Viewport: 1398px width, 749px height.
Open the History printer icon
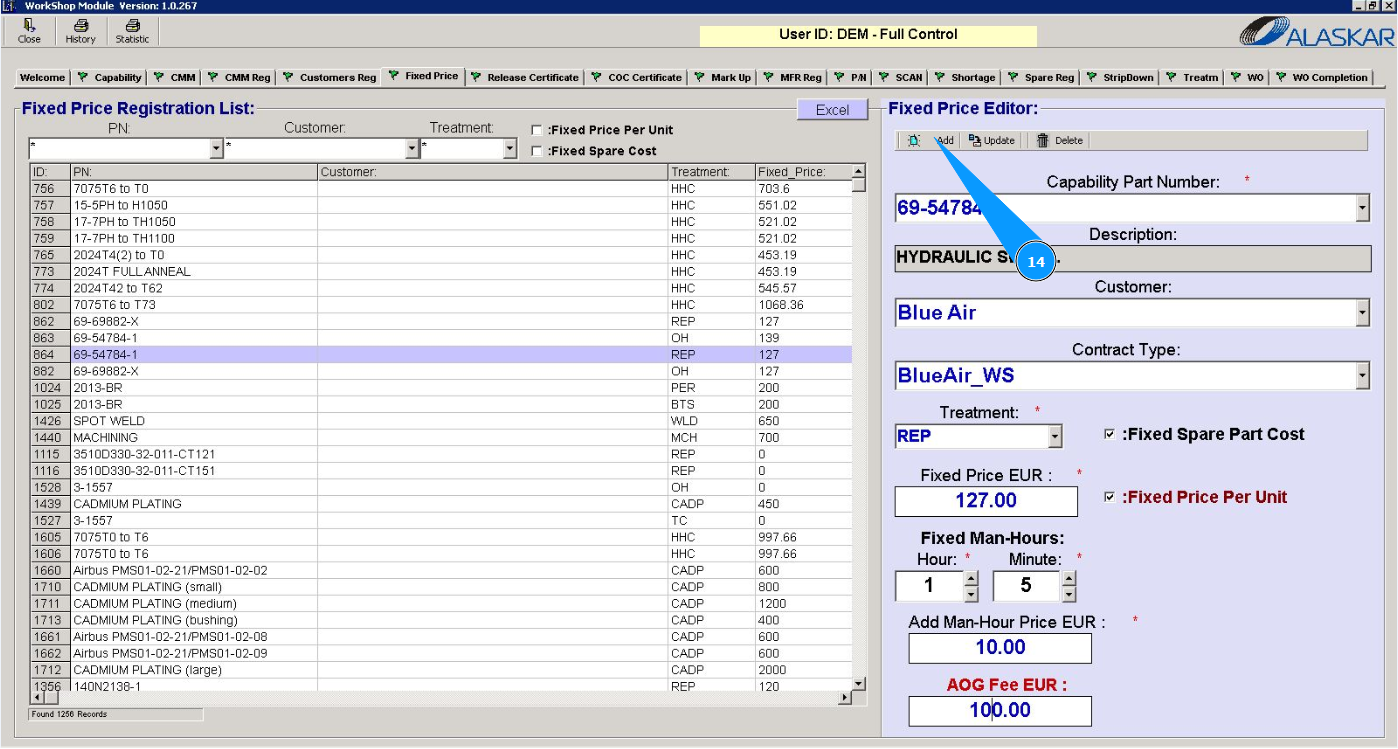80,26
